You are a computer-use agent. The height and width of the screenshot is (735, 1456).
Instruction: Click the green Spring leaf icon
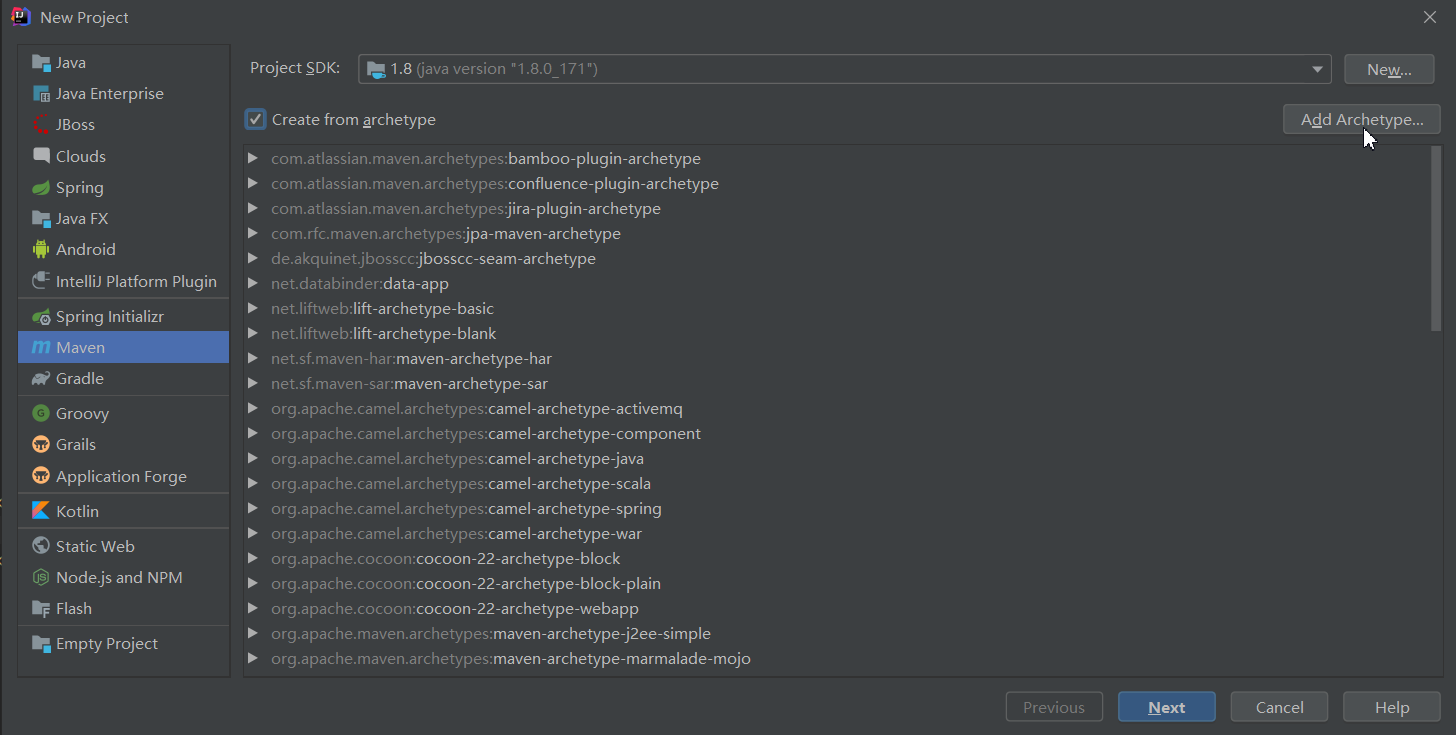[x=41, y=187]
